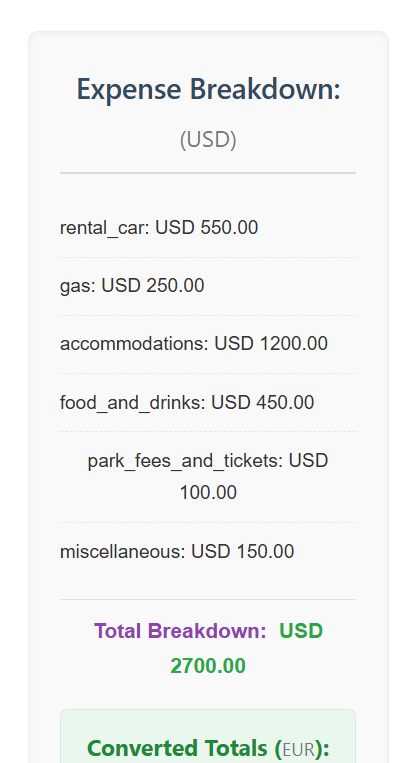The width and height of the screenshot is (418, 763).
Task: Select the gas USD 250.00 entry
Action: 208,286
